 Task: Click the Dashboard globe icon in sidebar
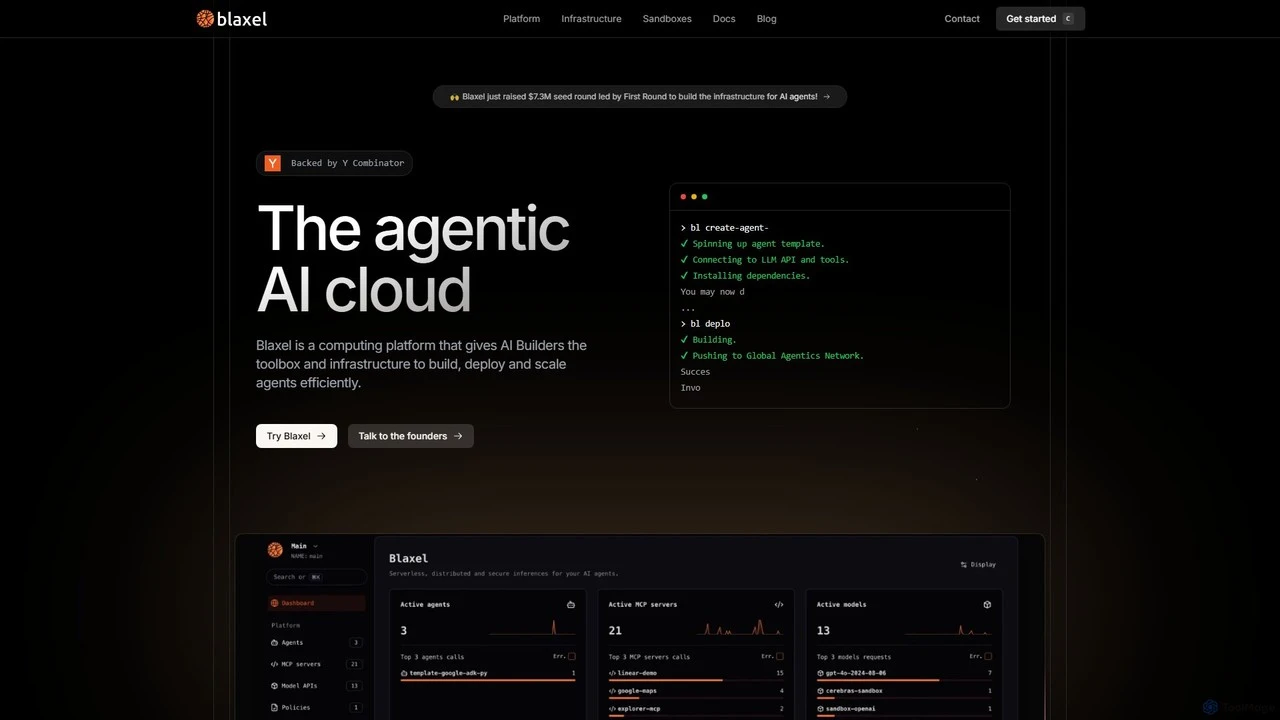coord(274,603)
